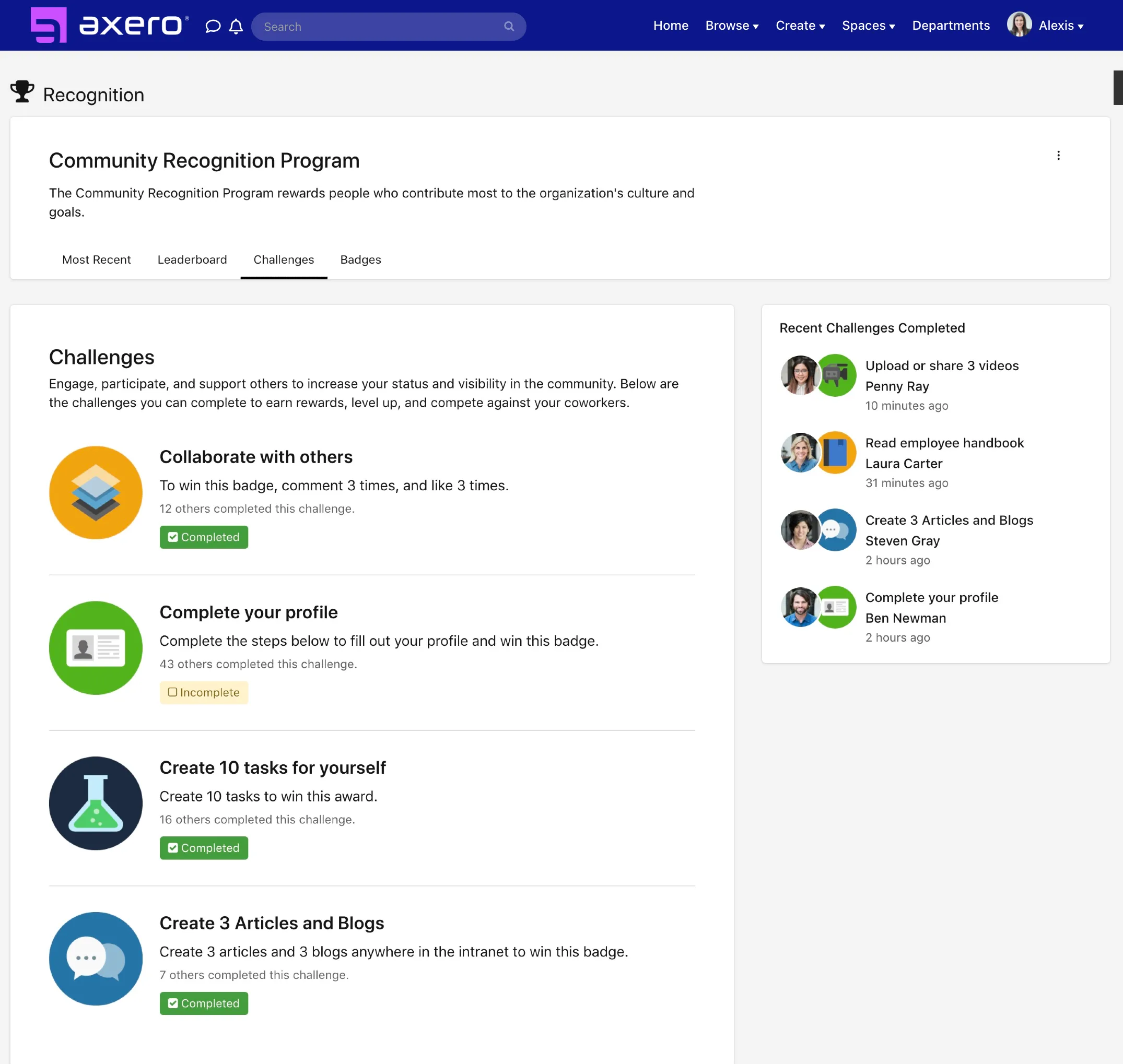Screen dimensions: 1123x1064
Task: Click the Axero logo
Action: [x=110, y=26]
